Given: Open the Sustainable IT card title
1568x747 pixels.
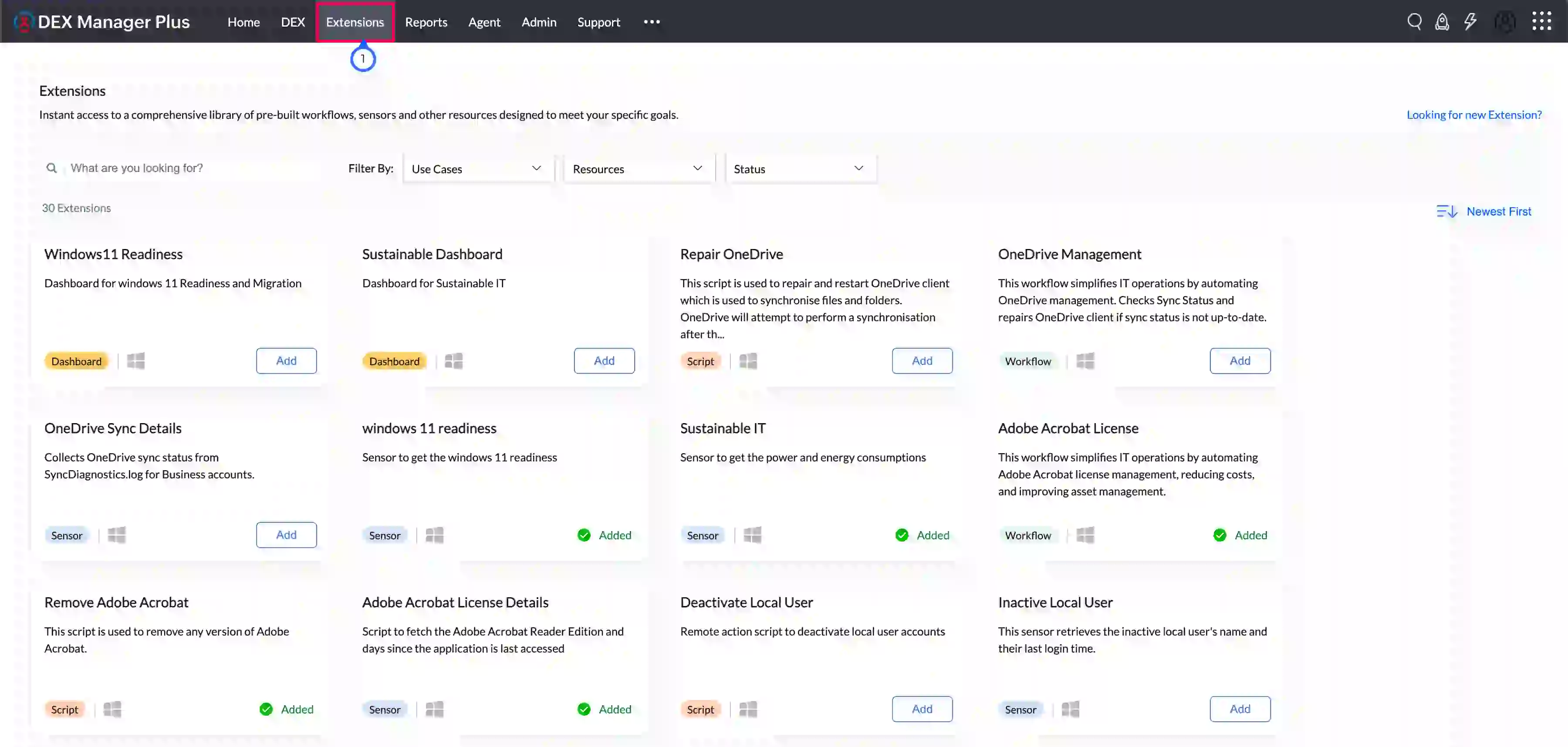Looking at the screenshot, I should 723,428.
